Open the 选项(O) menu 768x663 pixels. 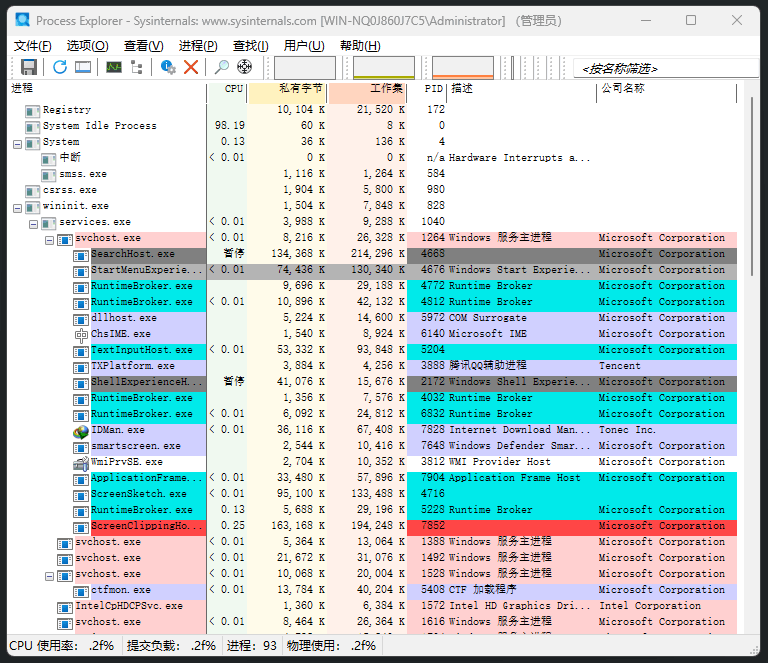pyautogui.click(x=87, y=45)
